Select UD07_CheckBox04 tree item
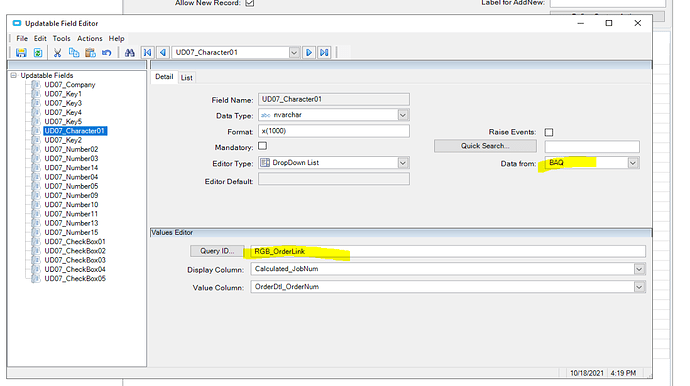This screenshot has height=386, width=690. [75, 269]
